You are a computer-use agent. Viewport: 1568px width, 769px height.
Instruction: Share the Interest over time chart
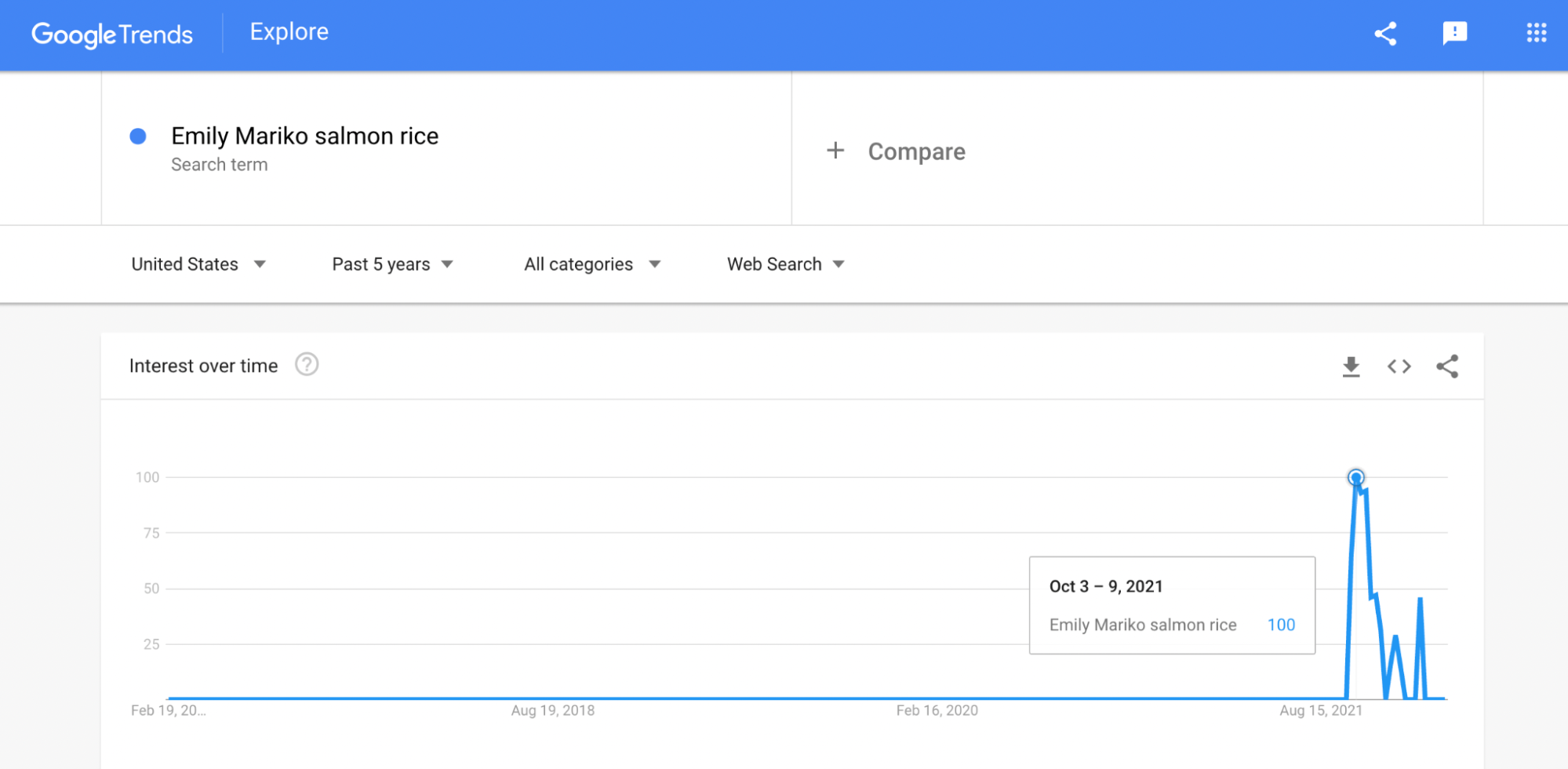(x=1447, y=366)
